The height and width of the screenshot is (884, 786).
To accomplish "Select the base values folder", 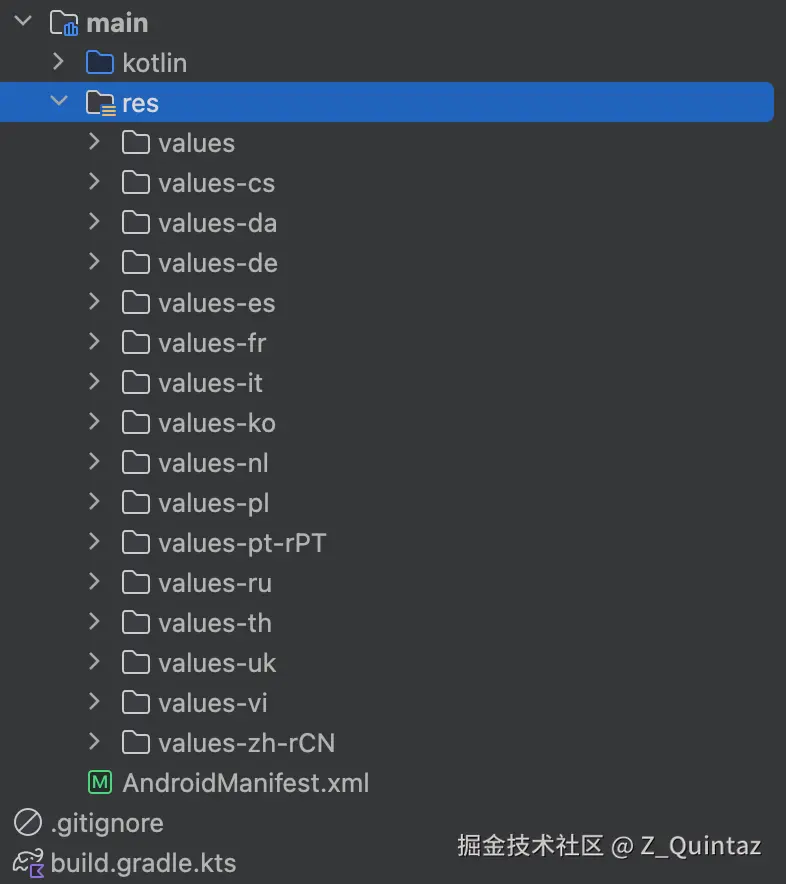I will tap(196, 143).
